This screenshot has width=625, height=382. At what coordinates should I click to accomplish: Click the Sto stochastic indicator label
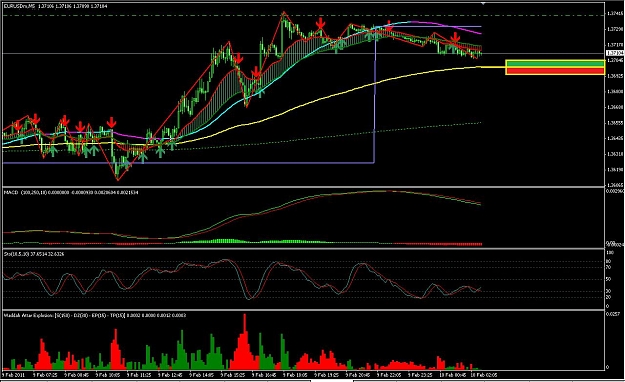34,254
